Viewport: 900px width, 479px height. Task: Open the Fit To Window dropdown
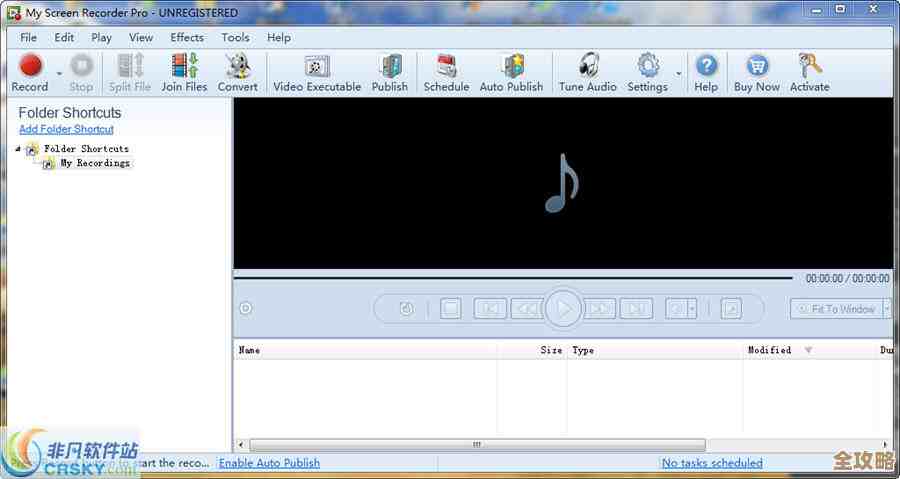click(886, 309)
